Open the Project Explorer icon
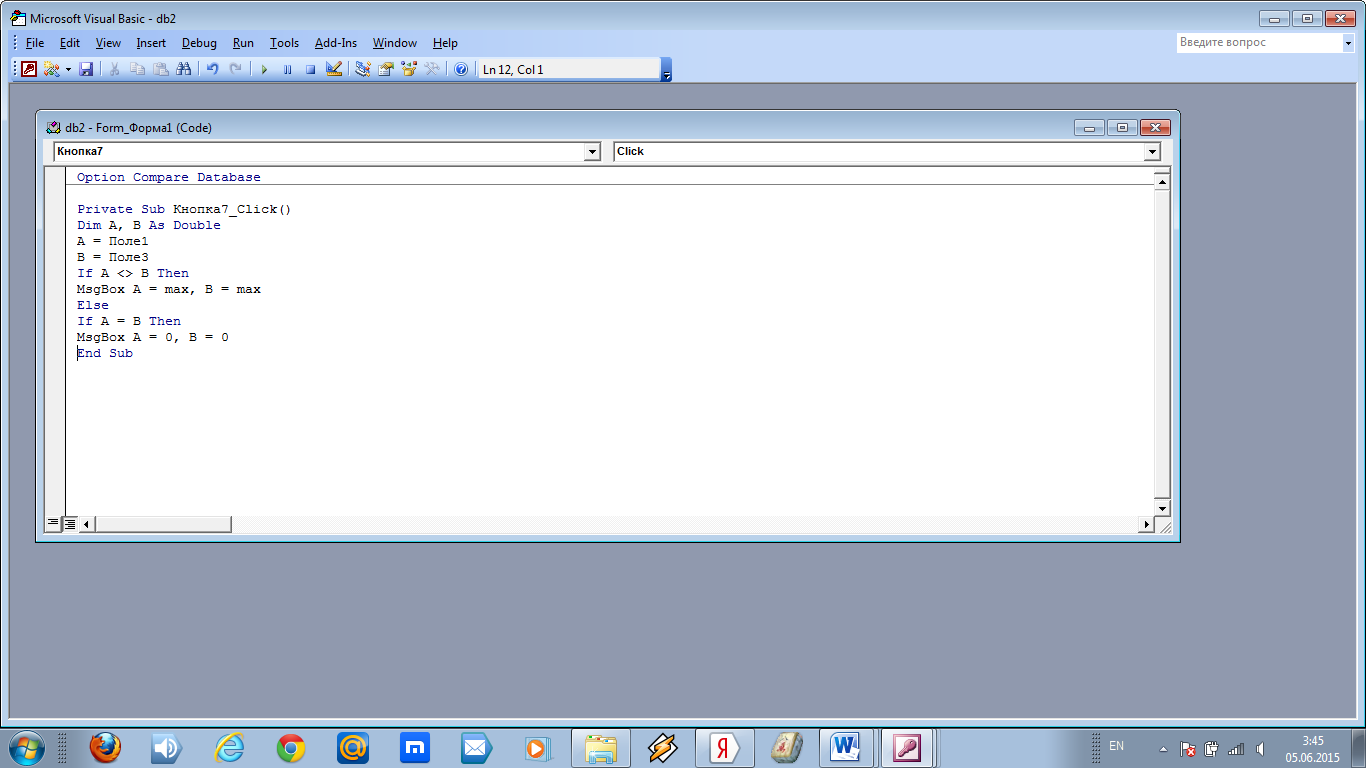The image size is (1366, 768). tap(362, 69)
